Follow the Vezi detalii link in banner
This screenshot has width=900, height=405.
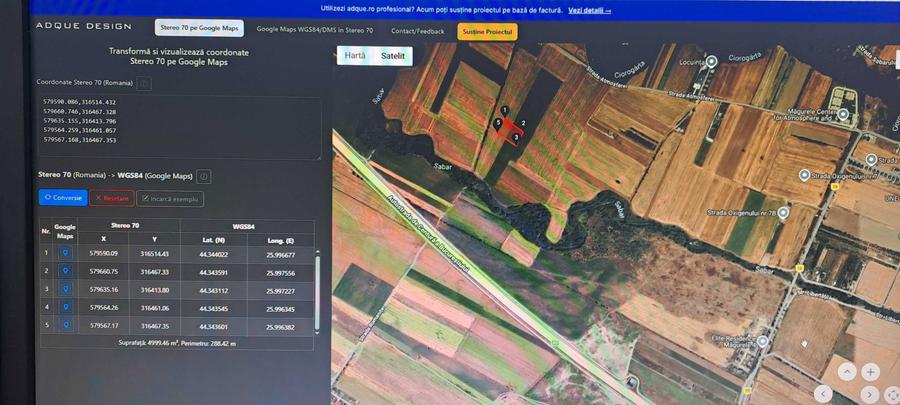[589, 10]
